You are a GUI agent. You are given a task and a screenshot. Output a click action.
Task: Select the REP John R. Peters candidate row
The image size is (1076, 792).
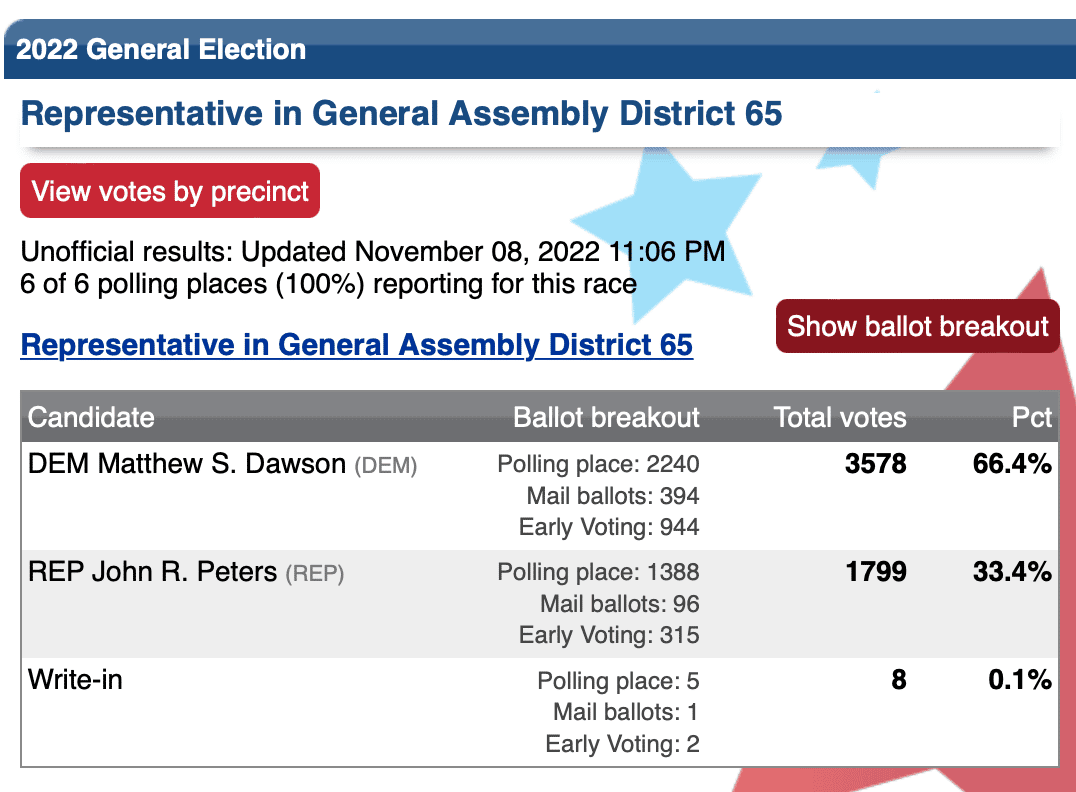[x=539, y=604]
